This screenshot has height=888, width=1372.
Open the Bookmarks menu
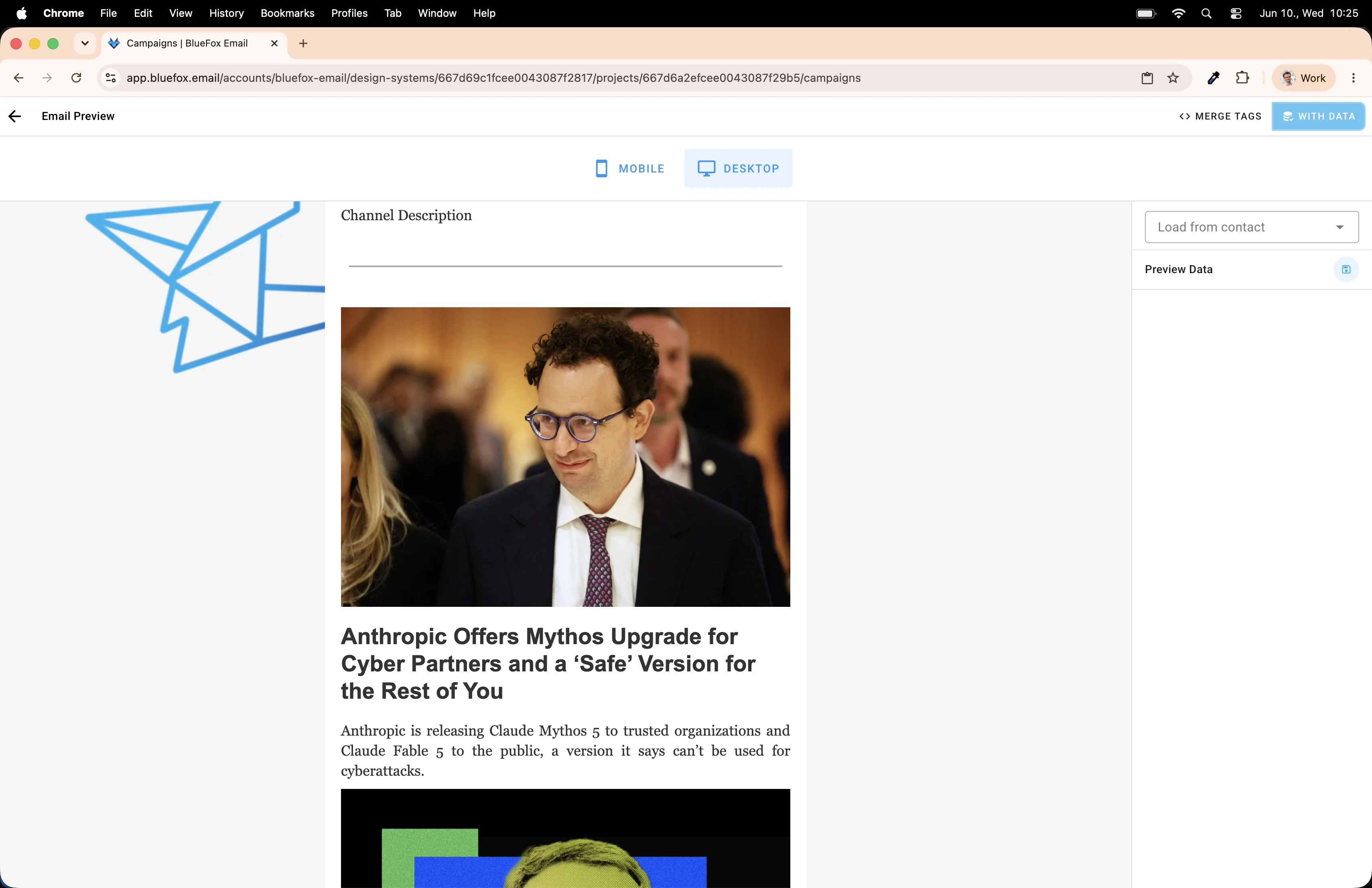coord(288,13)
